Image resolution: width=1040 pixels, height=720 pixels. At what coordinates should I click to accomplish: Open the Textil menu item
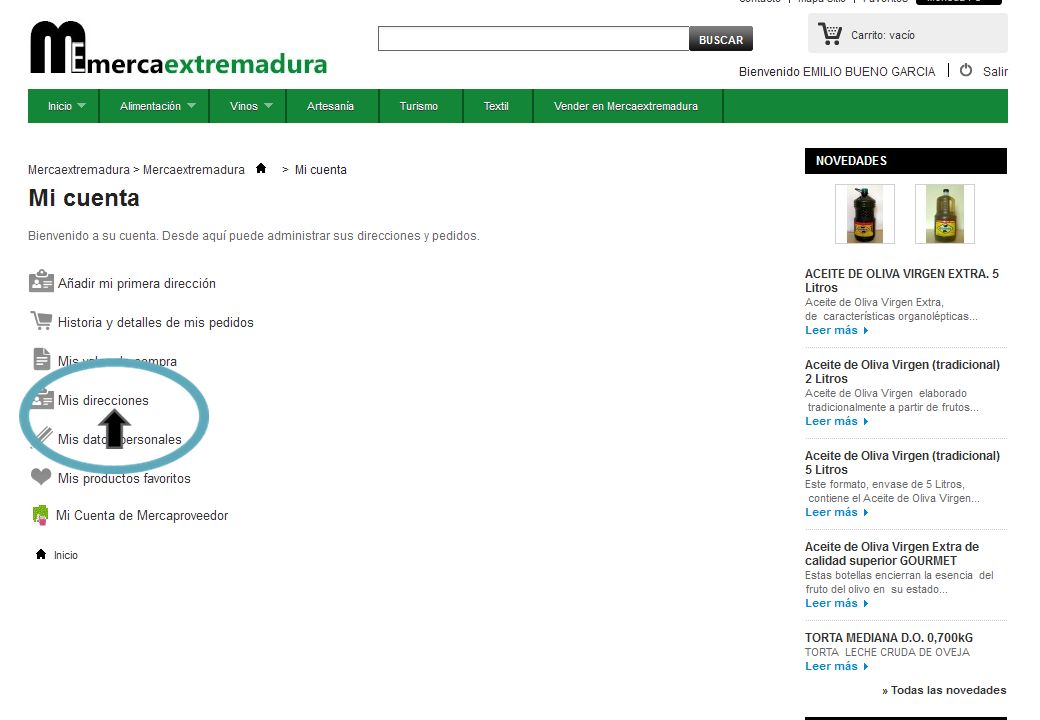coord(496,106)
